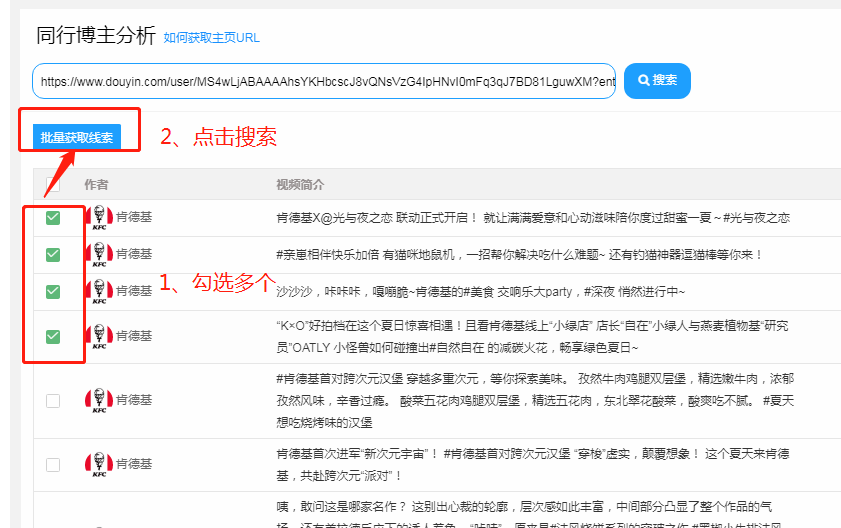This screenshot has height=528, width=841.
Task: Click the 作者 column header
Action: point(97,185)
